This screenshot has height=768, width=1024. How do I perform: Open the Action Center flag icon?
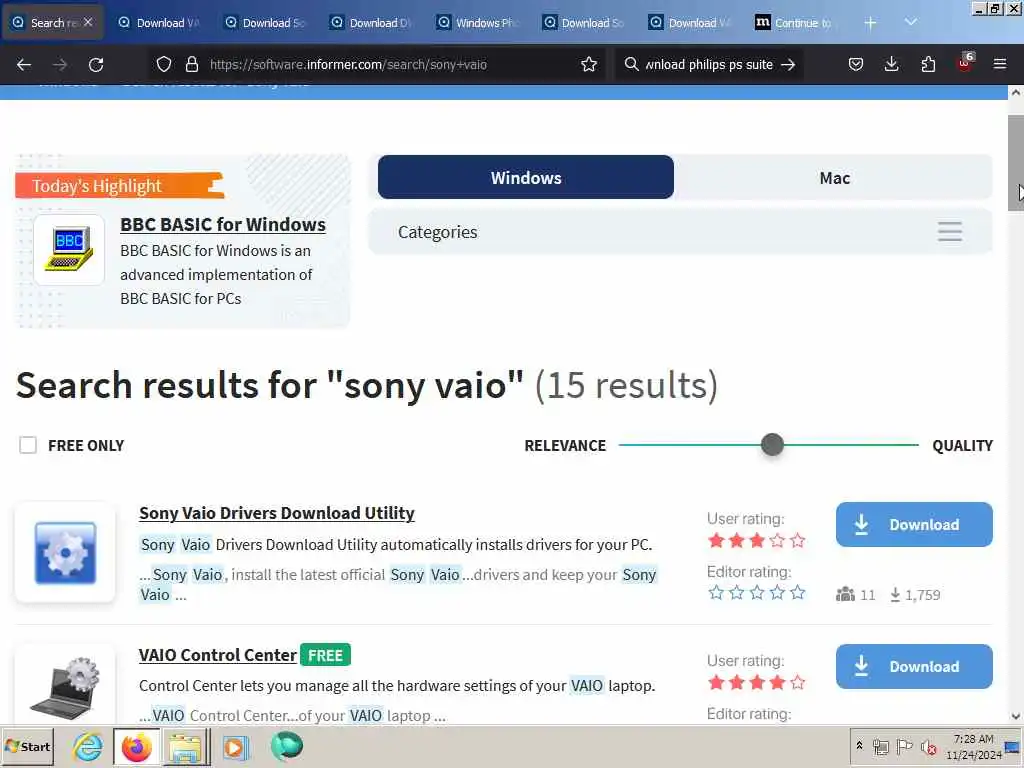(x=904, y=746)
